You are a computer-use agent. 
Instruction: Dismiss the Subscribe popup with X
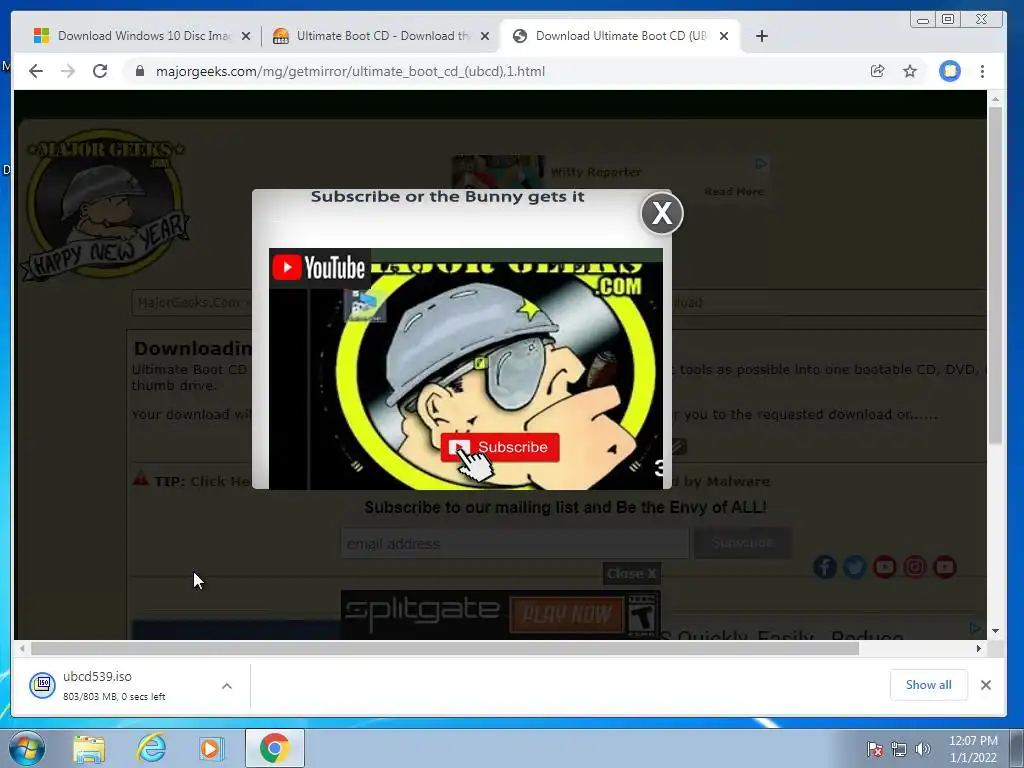click(x=662, y=213)
